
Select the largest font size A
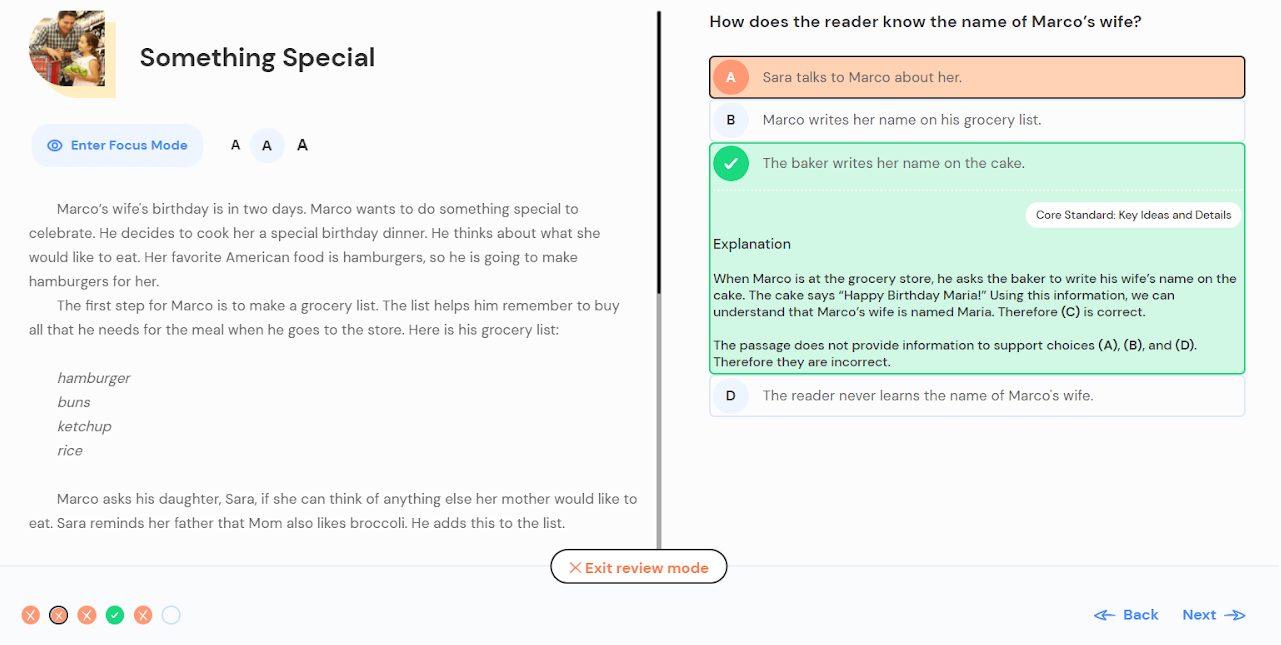tap(303, 145)
